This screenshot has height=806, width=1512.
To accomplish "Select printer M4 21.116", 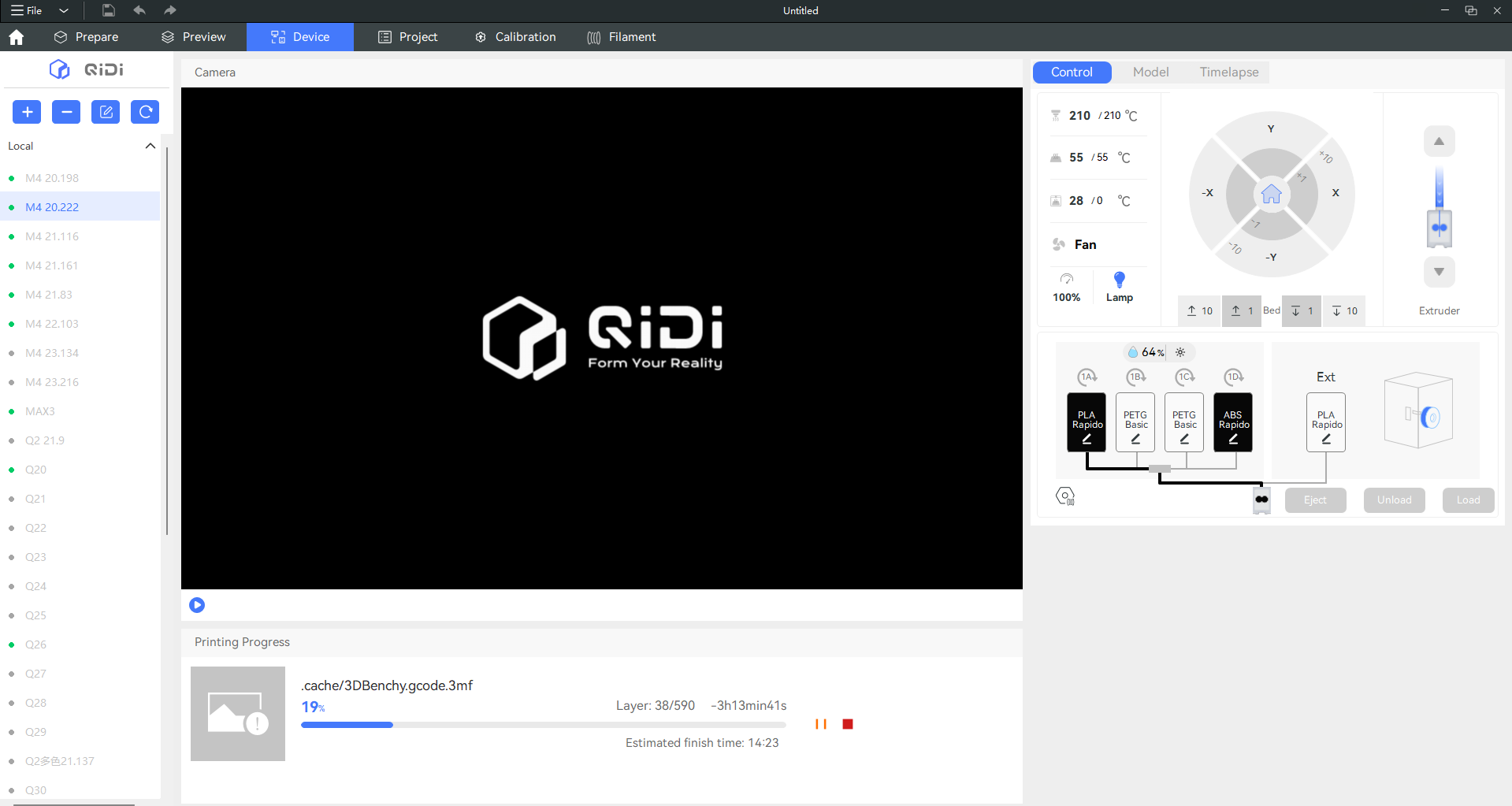I will click(81, 236).
